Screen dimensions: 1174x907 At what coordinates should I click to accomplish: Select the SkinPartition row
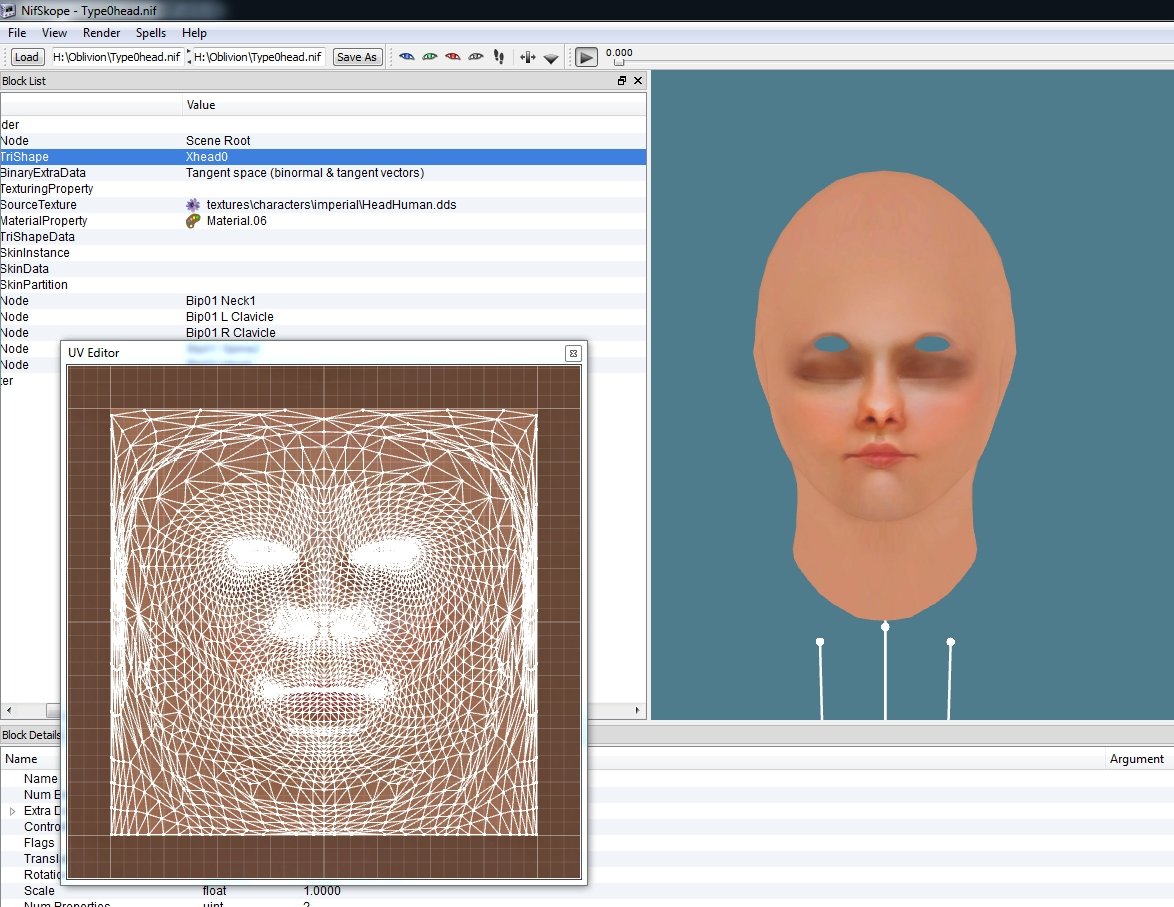(323, 285)
